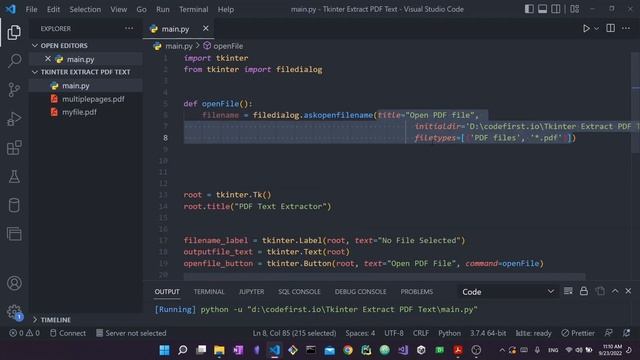This screenshot has width=640, height=360.
Task: Open the Manage settings gear
Action: pos(14,311)
